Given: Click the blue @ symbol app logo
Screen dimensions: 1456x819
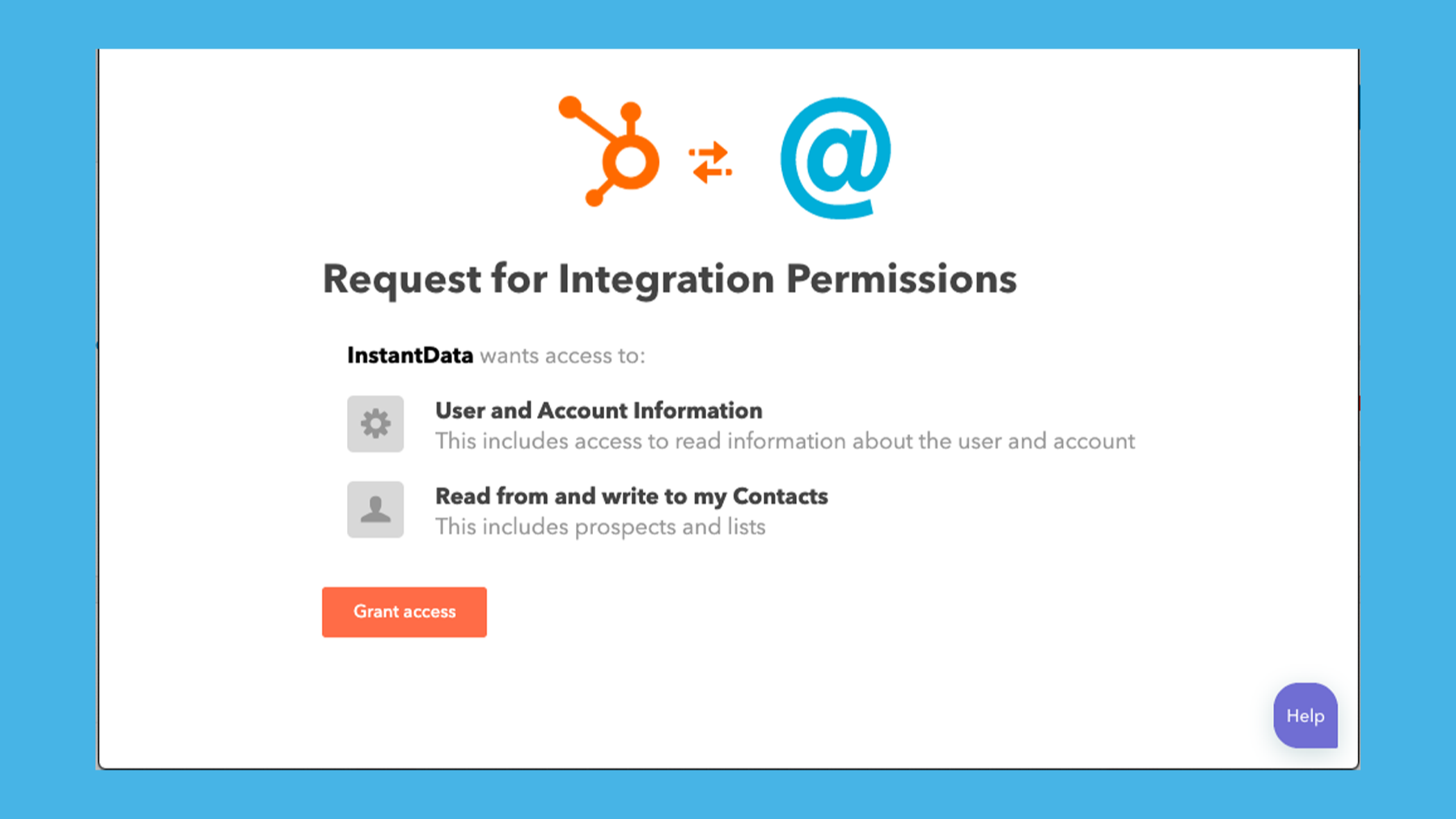Looking at the screenshot, I should point(837,158).
